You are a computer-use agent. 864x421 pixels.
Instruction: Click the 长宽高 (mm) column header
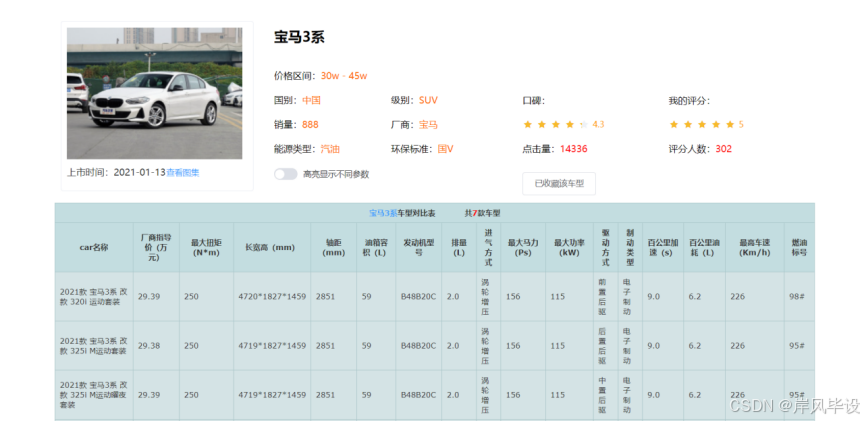[270, 247]
